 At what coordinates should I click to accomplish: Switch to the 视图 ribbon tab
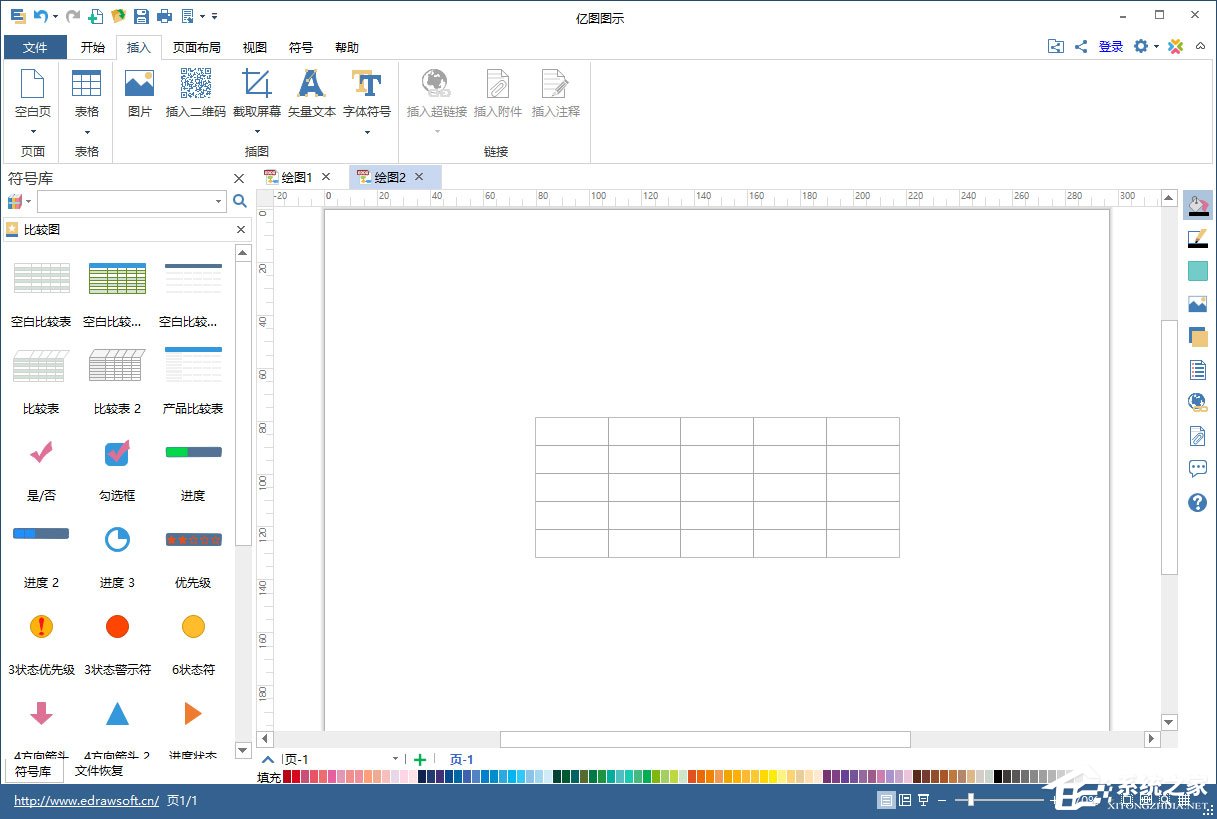(x=255, y=47)
